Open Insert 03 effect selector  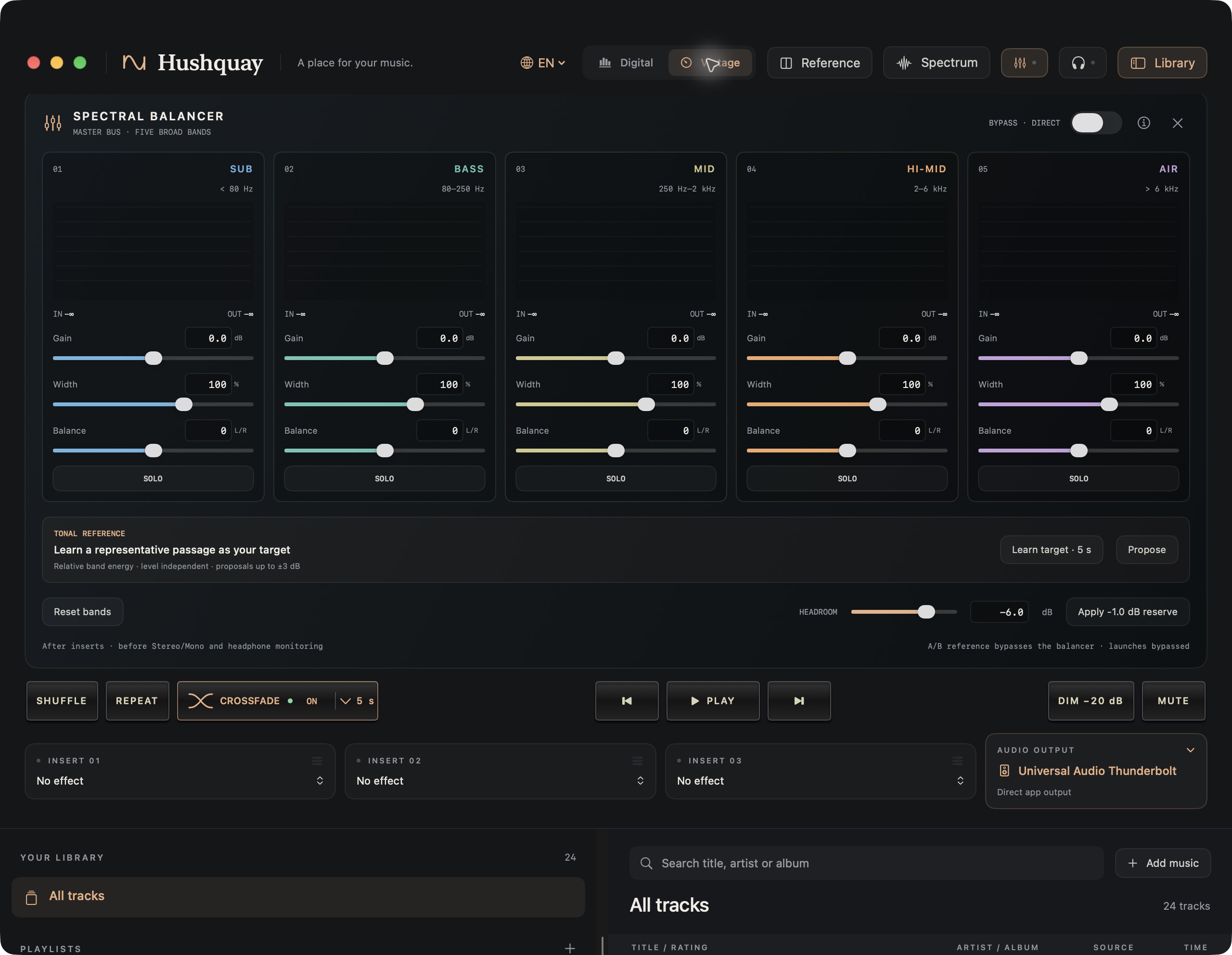(820, 781)
